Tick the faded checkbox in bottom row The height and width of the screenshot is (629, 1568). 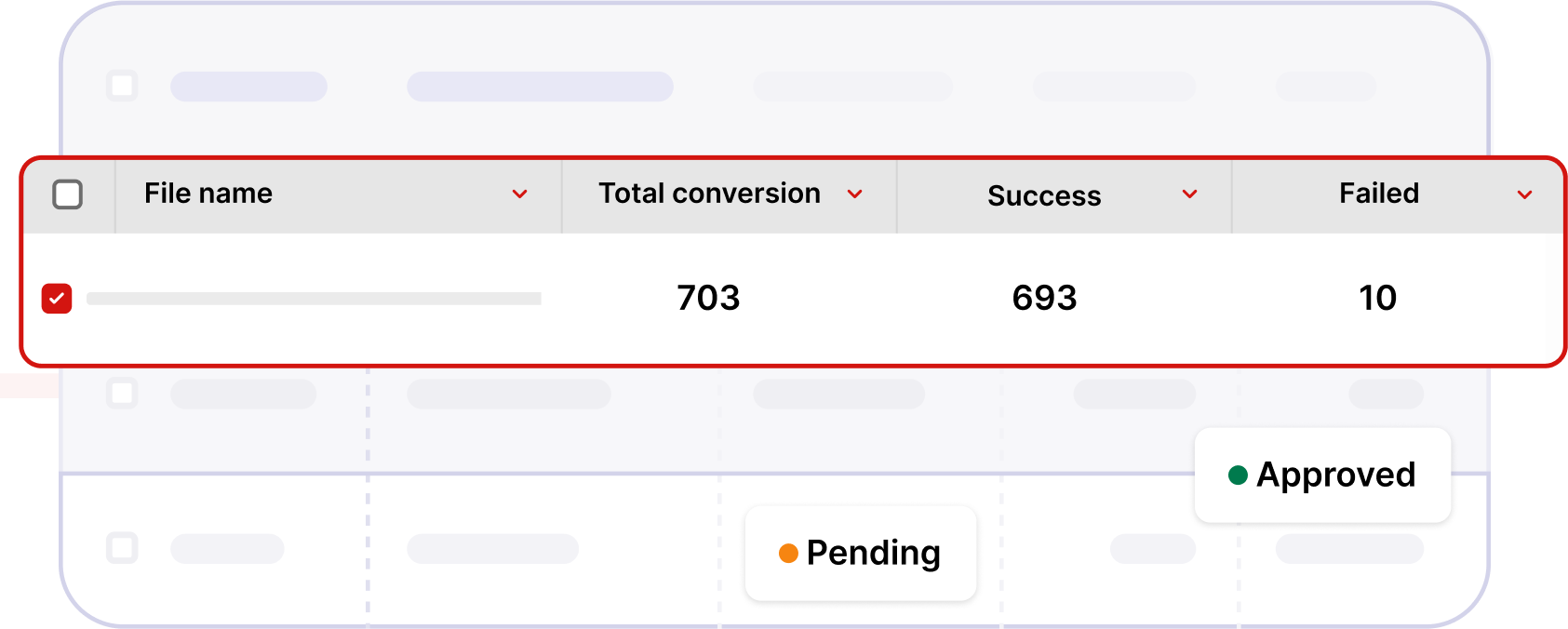[122, 547]
